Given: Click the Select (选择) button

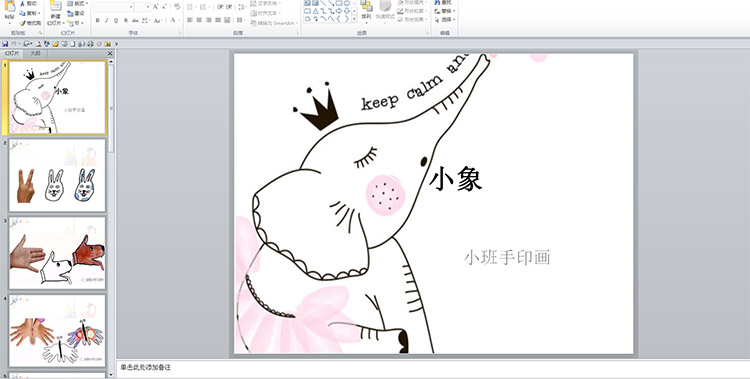Looking at the screenshot, I should 445,20.
